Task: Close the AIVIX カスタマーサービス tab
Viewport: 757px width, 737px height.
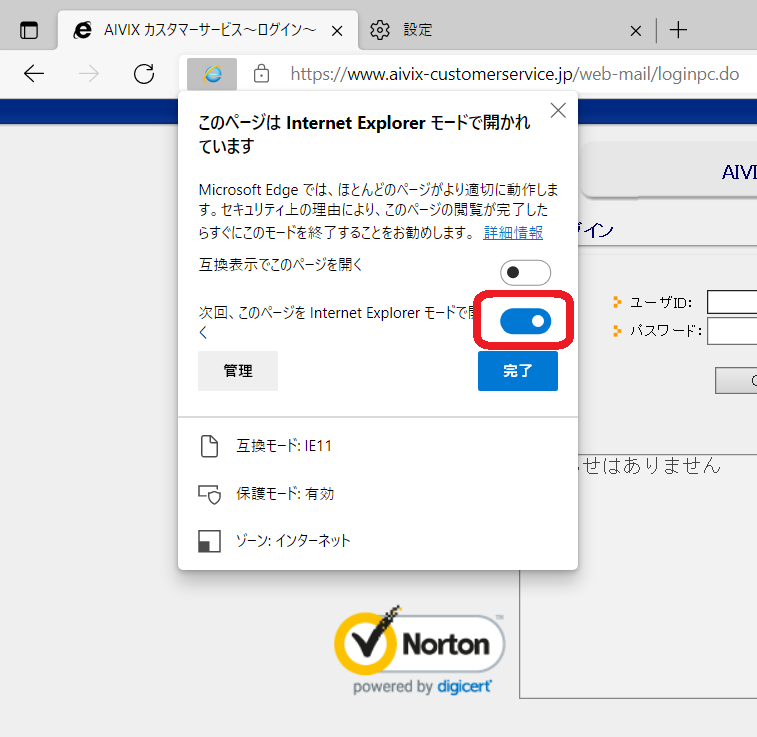Action: click(x=337, y=31)
